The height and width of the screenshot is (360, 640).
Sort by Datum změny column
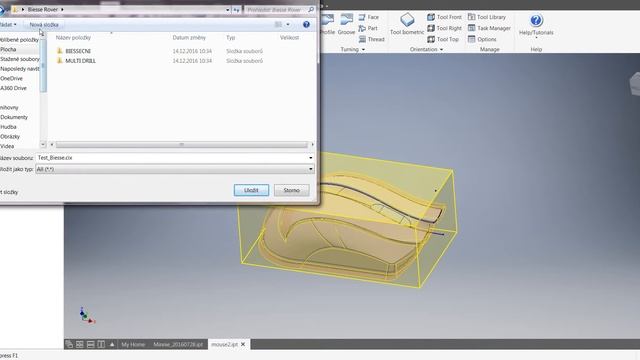tap(189, 38)
